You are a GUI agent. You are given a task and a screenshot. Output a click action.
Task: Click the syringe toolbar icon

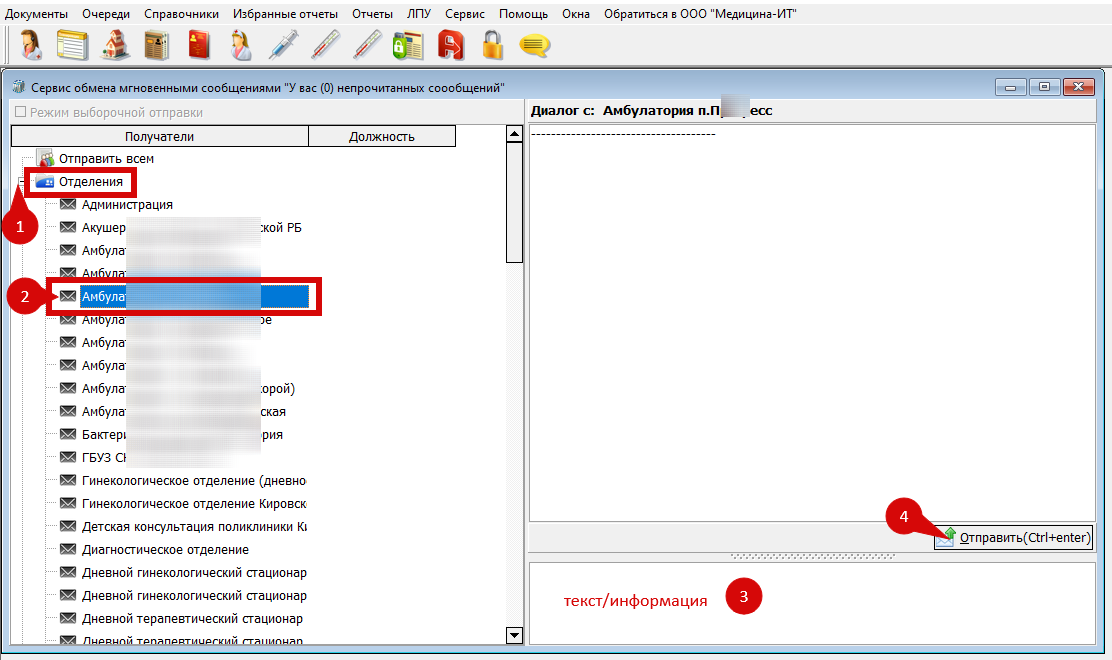click(x=283, y=45)
